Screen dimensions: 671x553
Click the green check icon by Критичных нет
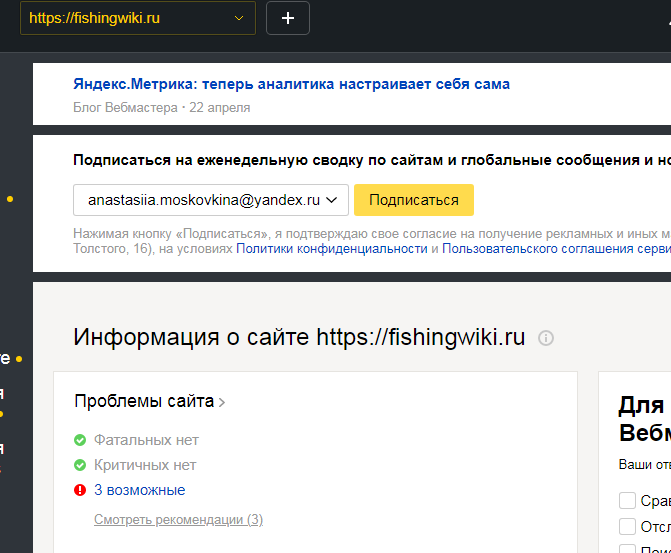pyautogui.click(x=80, y=465)
